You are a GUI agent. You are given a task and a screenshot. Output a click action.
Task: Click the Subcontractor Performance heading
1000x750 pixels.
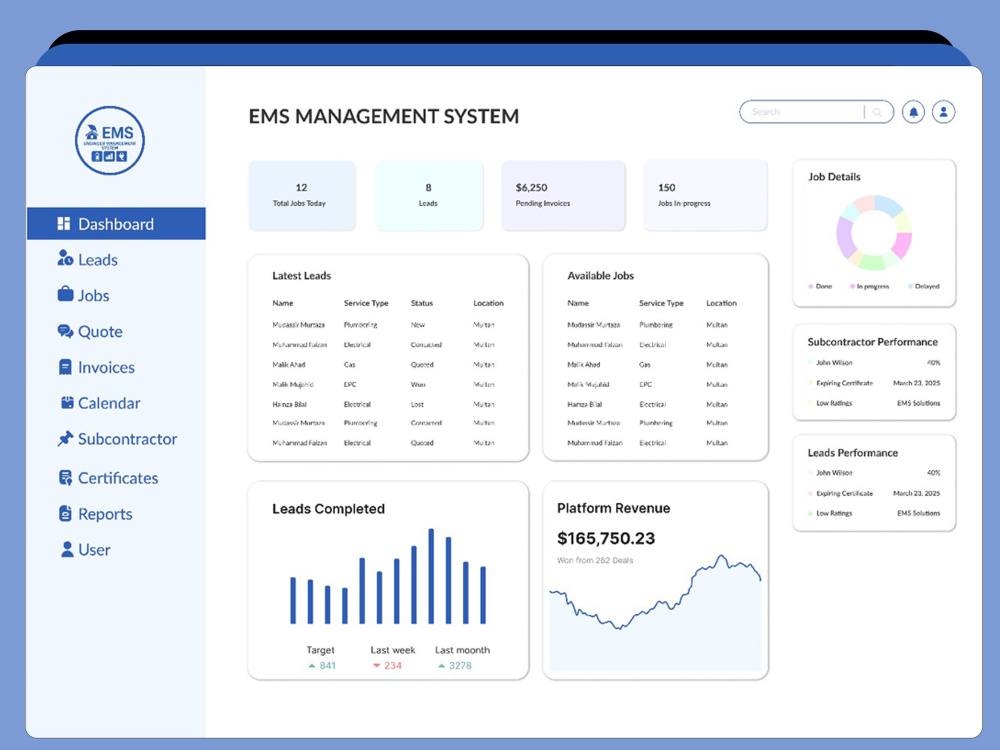[x=872, y=342]
